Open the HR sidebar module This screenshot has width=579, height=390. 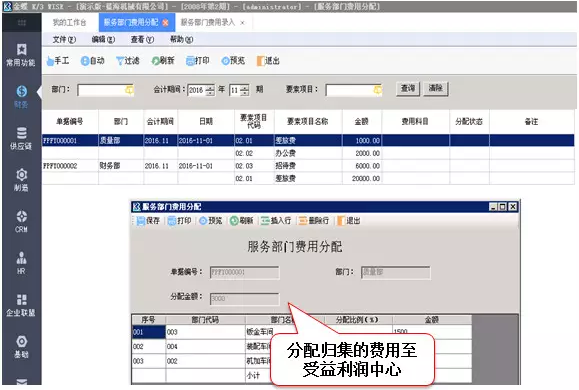coord(21,263)
